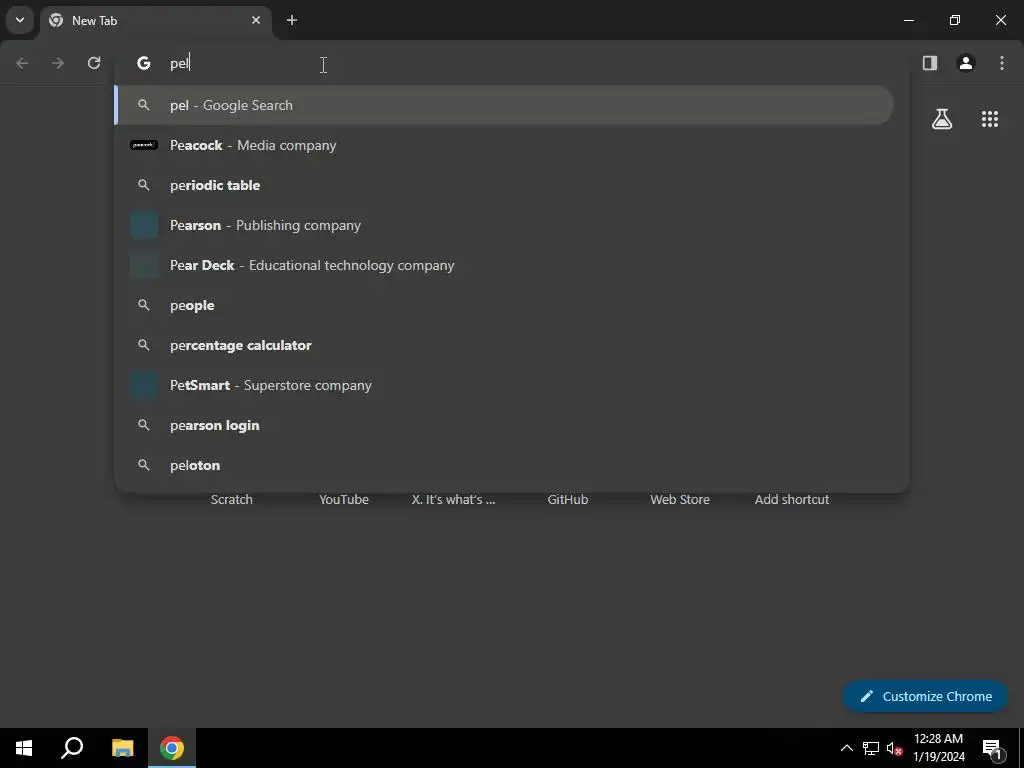Screen dimensions: 1024x768
Task: Open the side panel icon
Action: pos(930,63)
